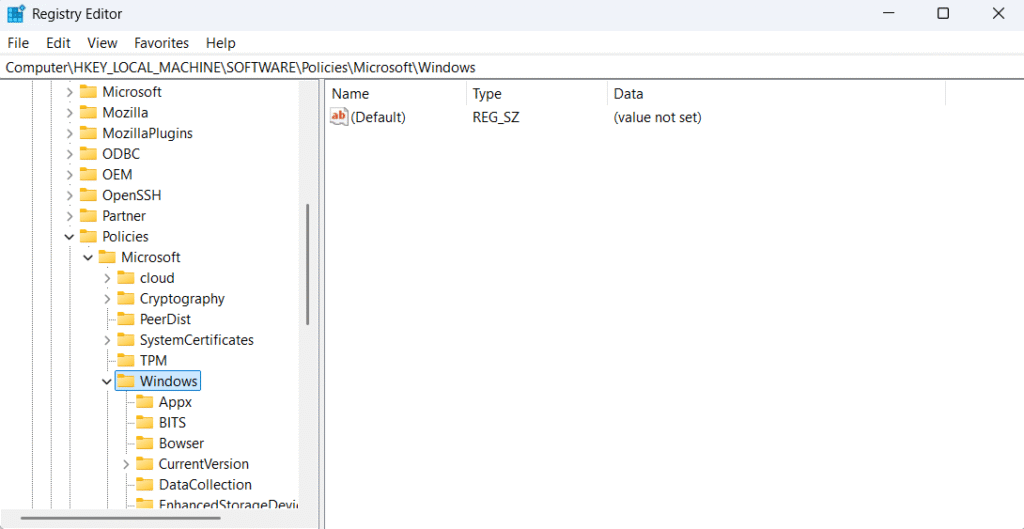Collapse the Policies key
Image resolution: width=1024 pixels, height=529 pixels.
[69, 237]
